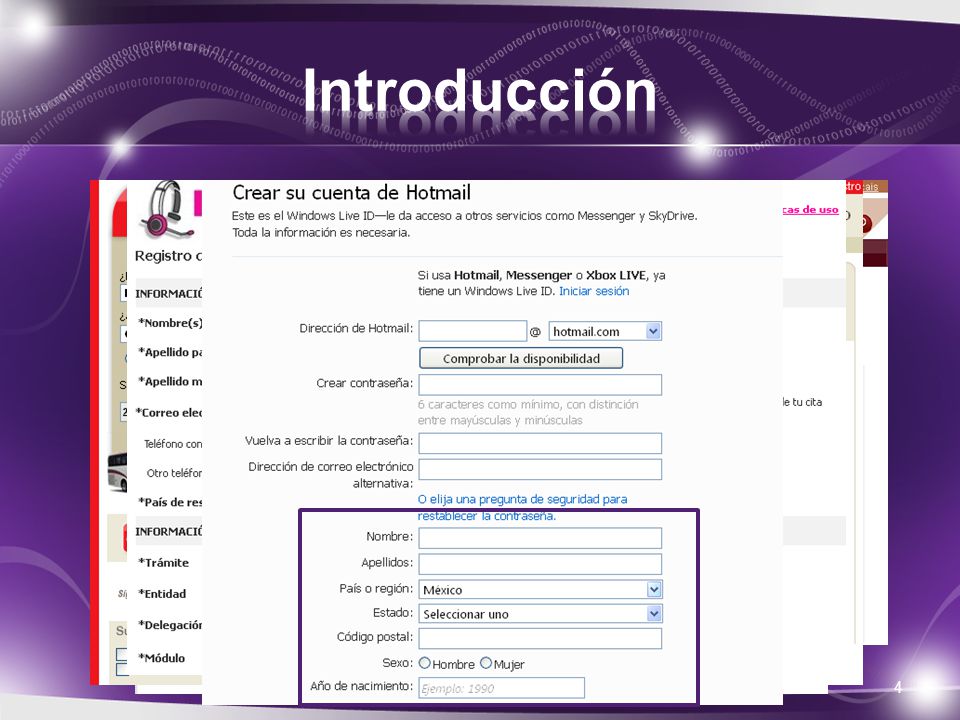Screen dimensions: 960x720
Task: Click the Nombre input field
Action: 540,538
